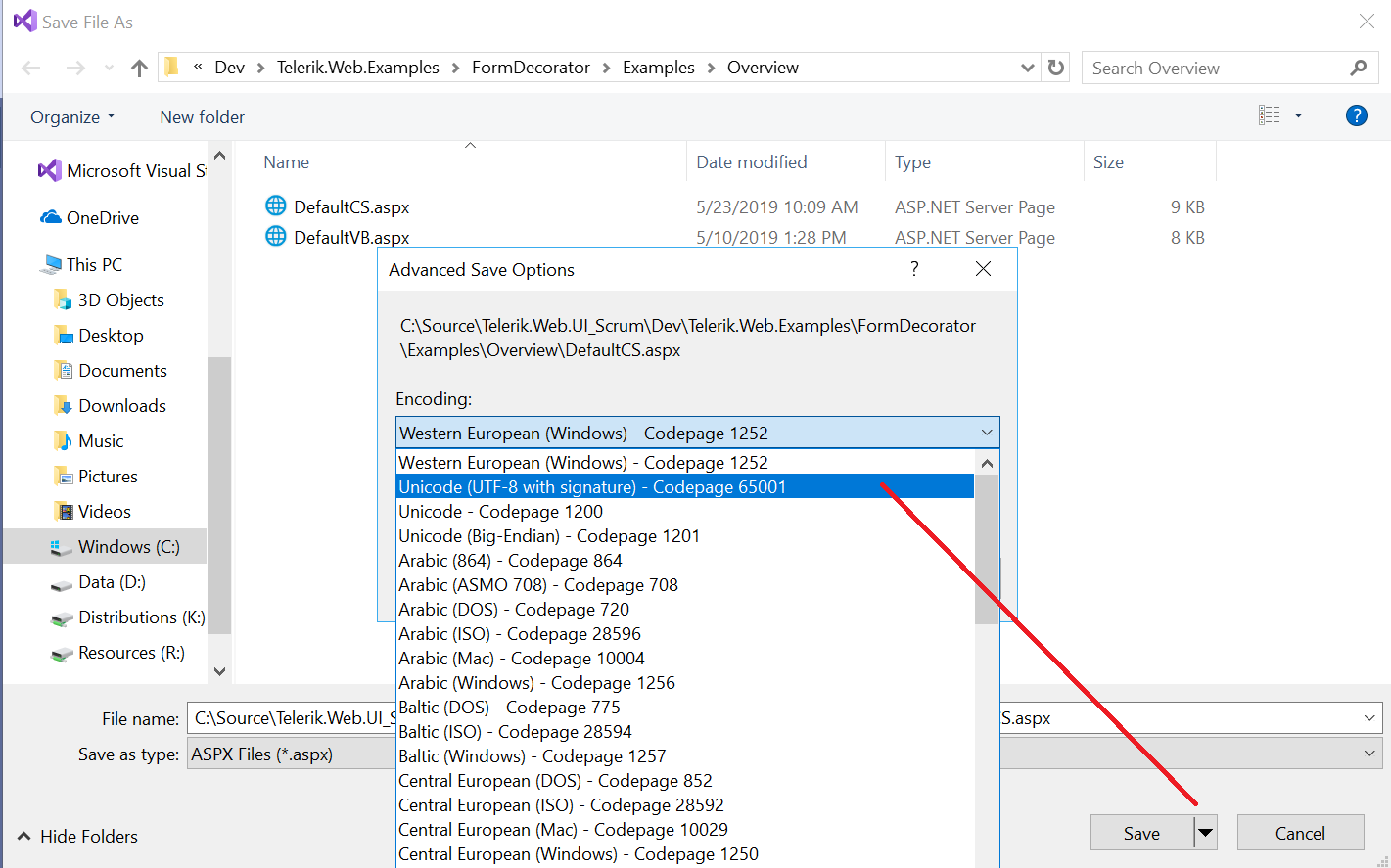Click the Save button
The width and height of the screenshot is (1391, 868).
(x=1141, y=833)
